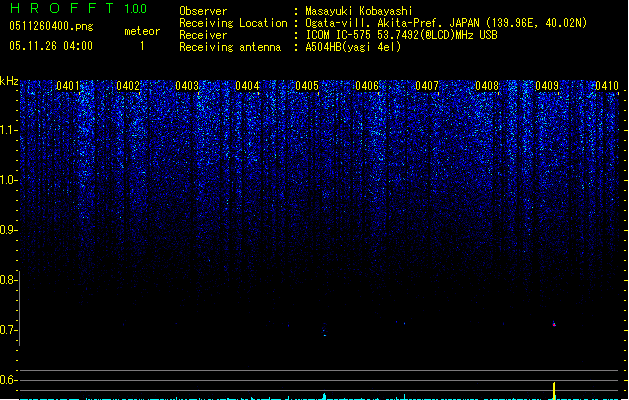629x400 pixels.
Task: Click the 0407 time marker
Action: [427, 86]
